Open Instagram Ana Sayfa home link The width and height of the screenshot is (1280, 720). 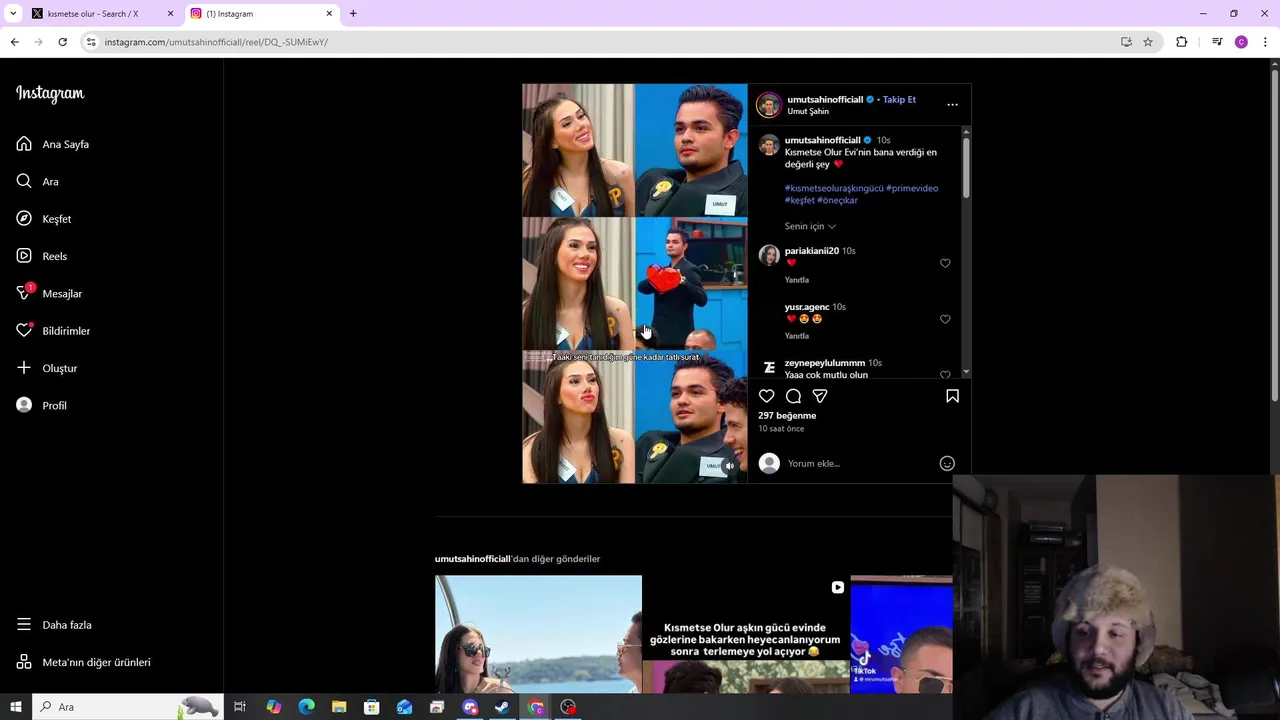tap(53, 144)
